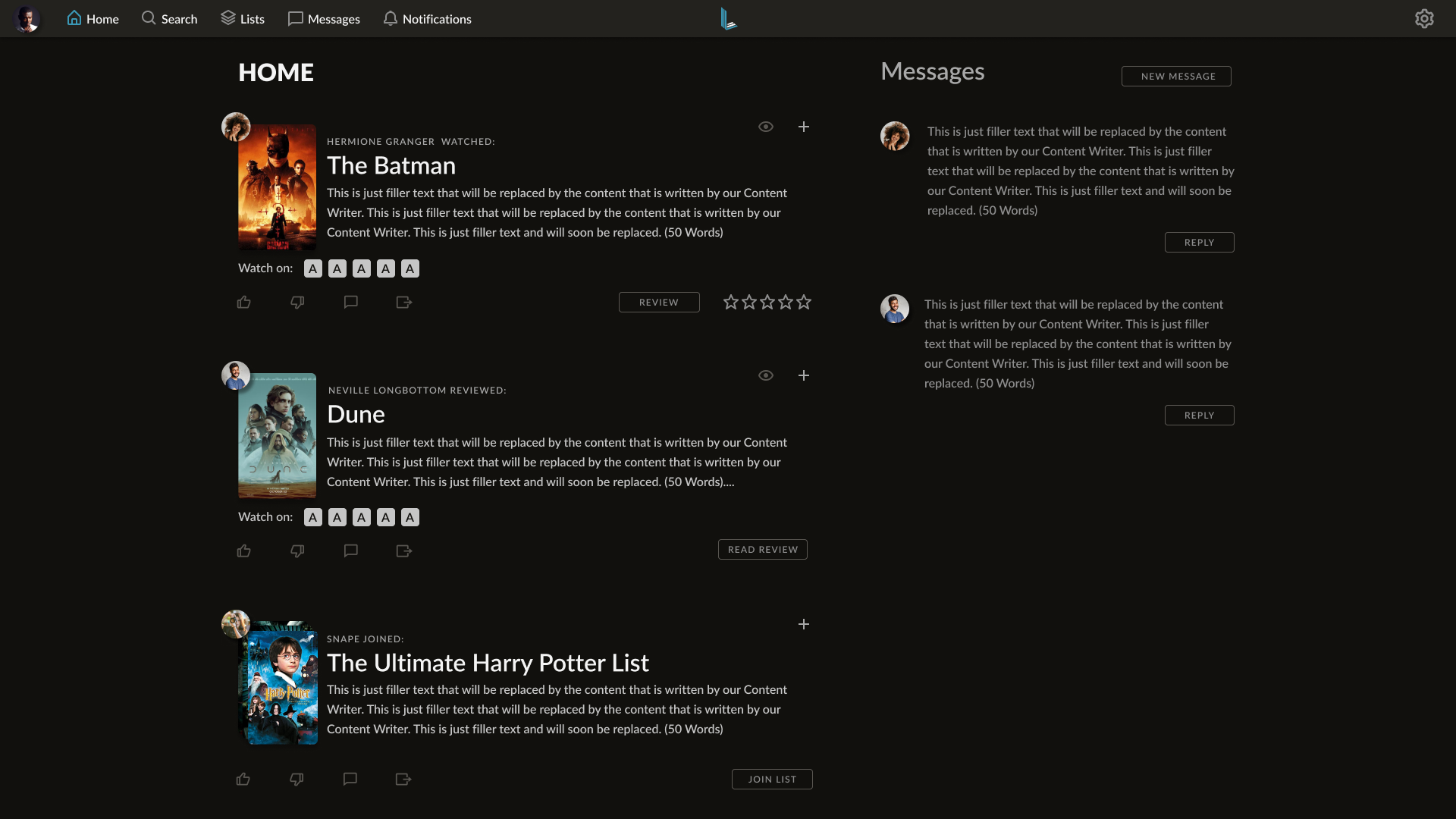The height and width of the screenshot is (819, 1456).
Task: Expand plus options on Dune post
Action: click(x=804, y=375)
